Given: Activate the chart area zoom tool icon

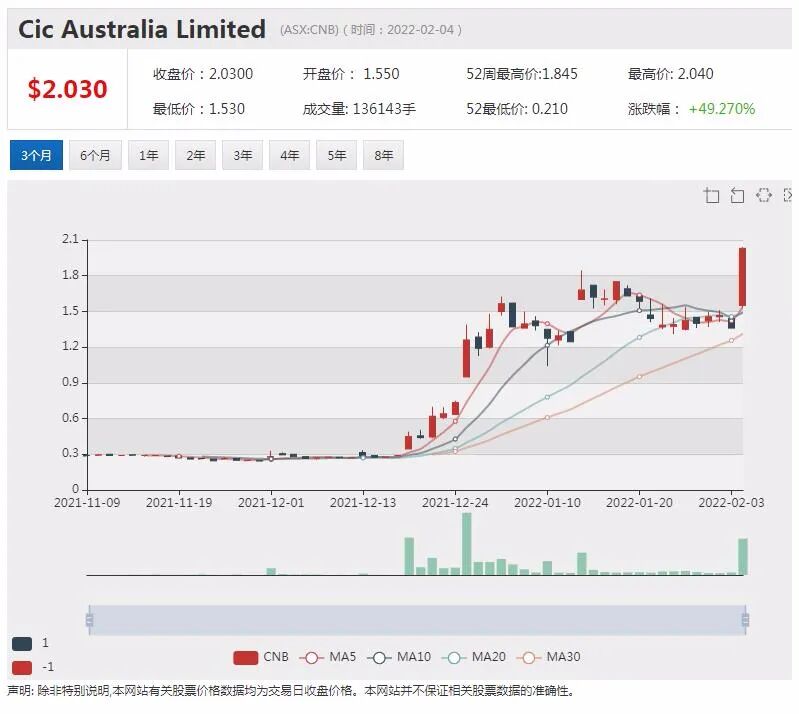Looking at the screenshot, I should click(x=711, y=195).
